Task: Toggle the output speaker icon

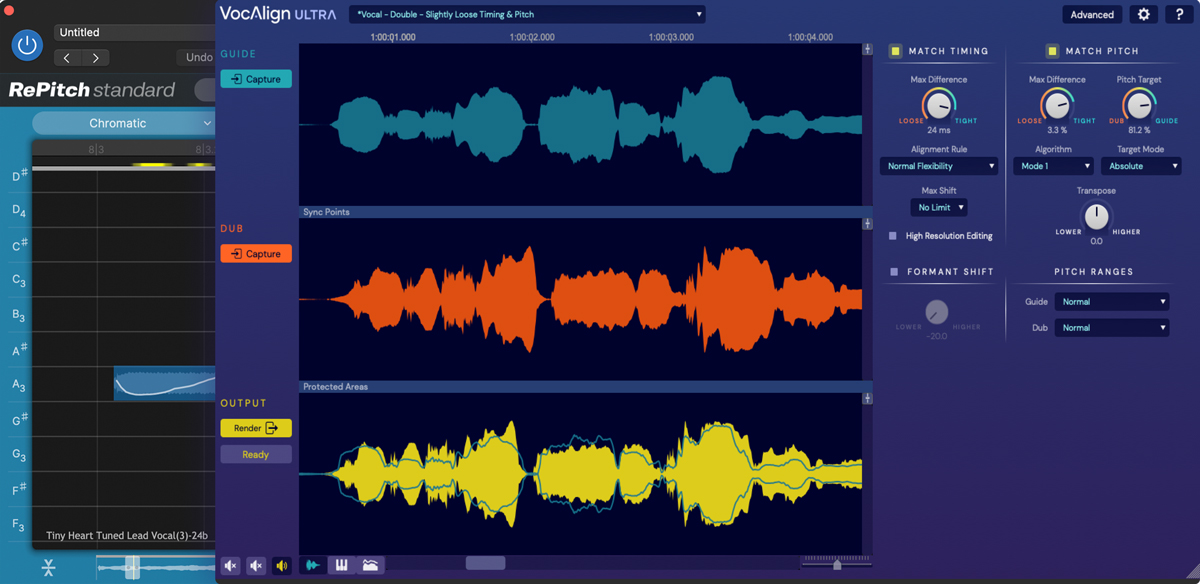Action: [281, 565]
